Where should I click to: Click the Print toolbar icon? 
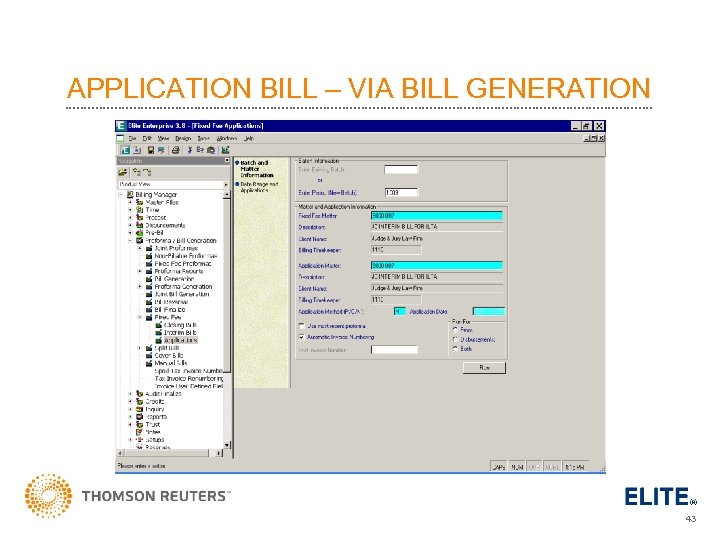(x=175, y=150)
